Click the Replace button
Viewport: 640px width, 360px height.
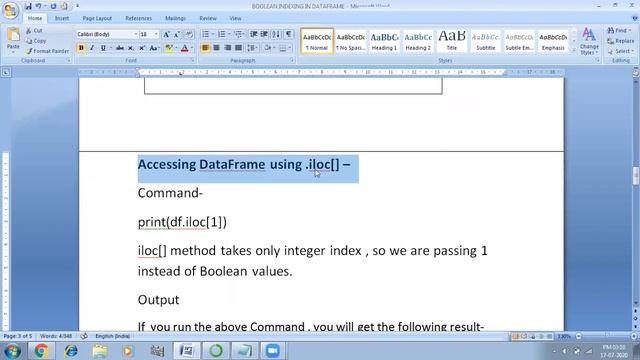click(x=620, y=41)
